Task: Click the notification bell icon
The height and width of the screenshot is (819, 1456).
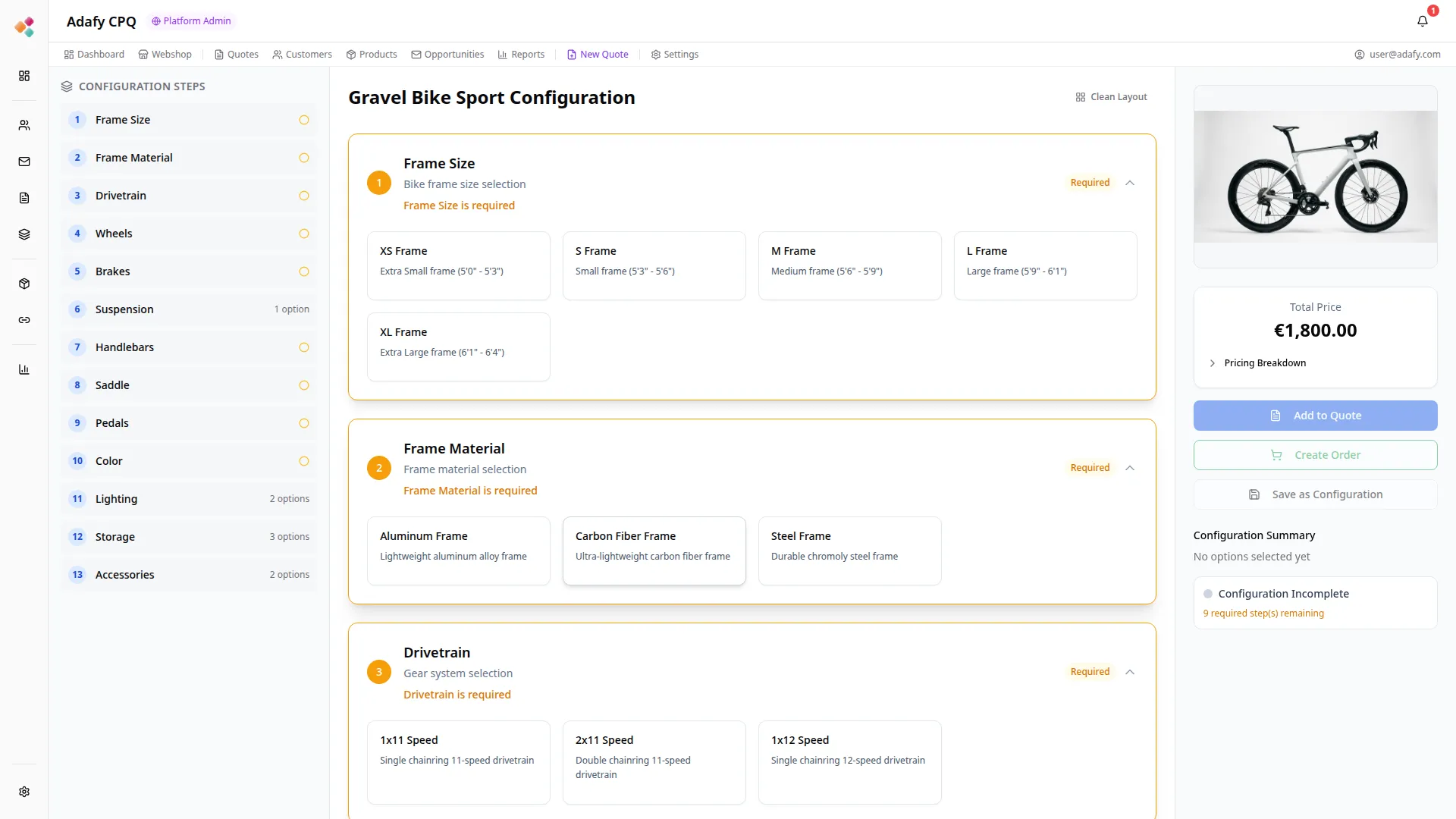Action: tap(1422, 21)
